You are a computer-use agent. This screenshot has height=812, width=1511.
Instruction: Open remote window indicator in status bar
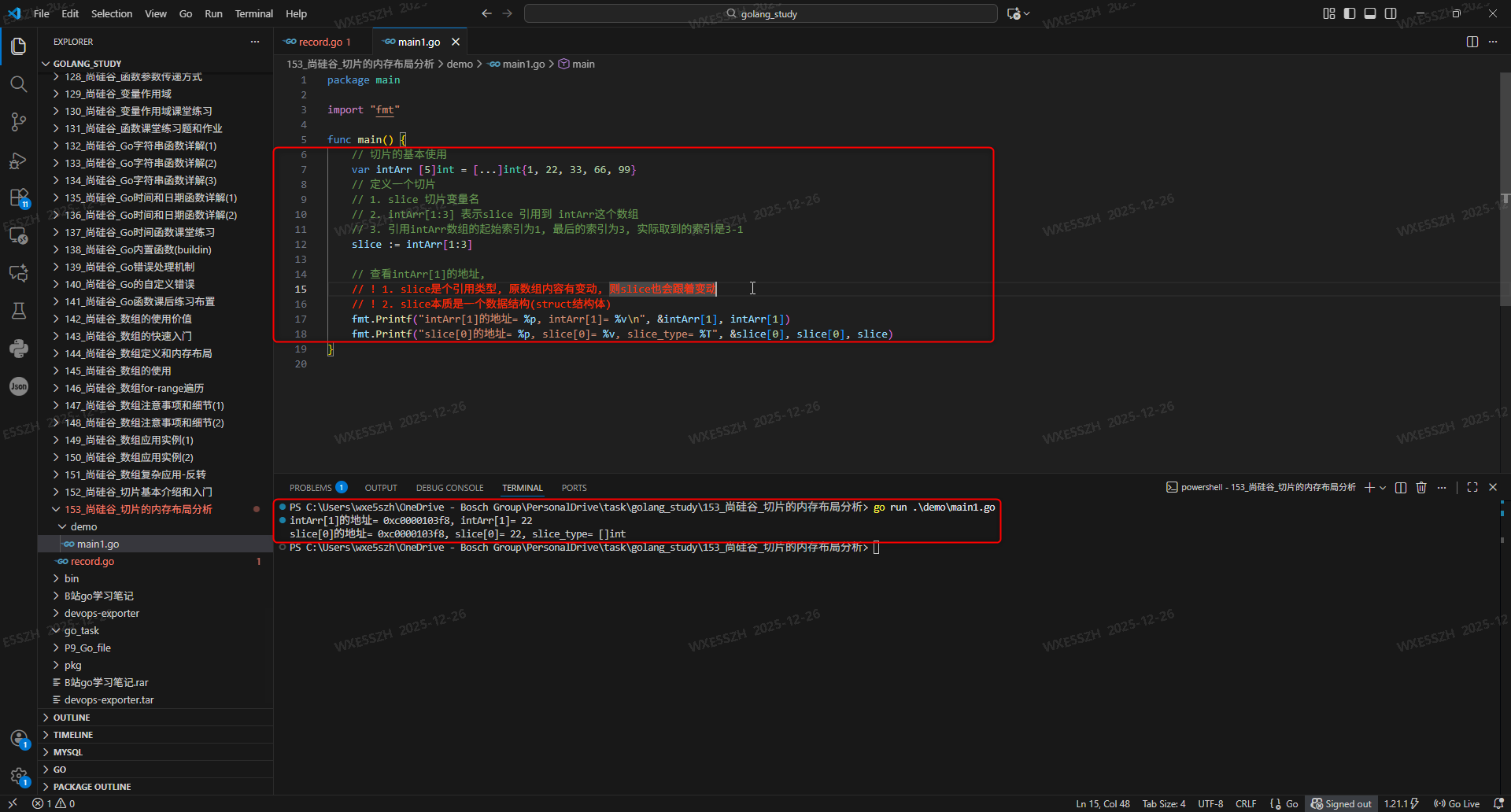(x=13, y=803)
